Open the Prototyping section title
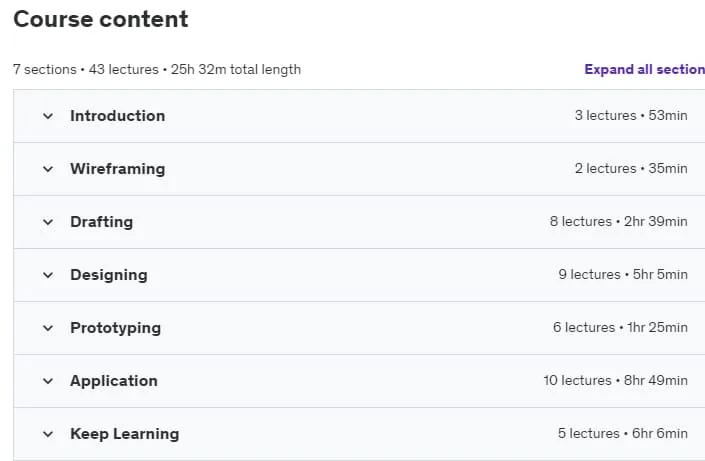The image size is (705, 461). pos(116,328)
